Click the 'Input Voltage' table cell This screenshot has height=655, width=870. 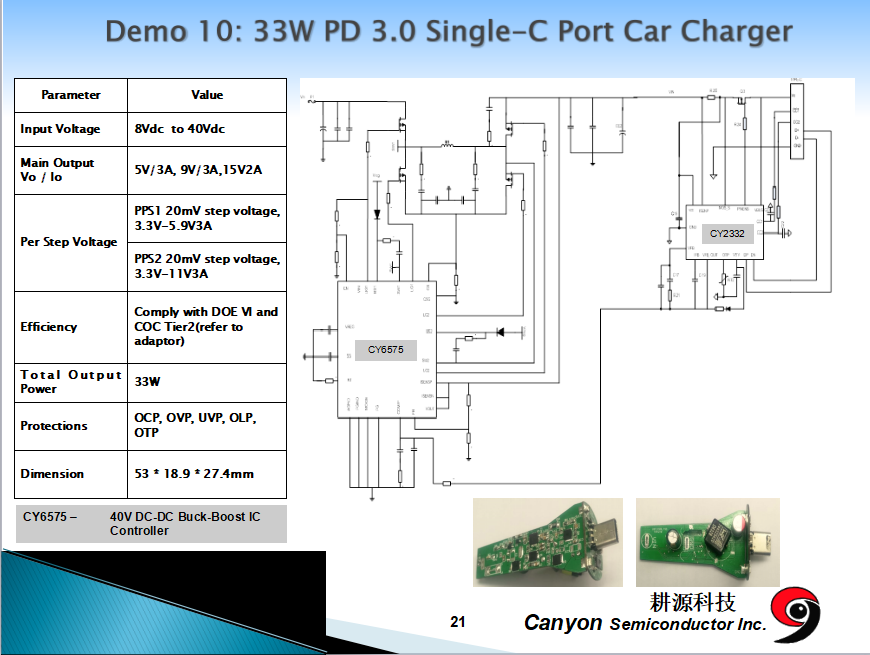pyautogui.click(x=71, y=129)
